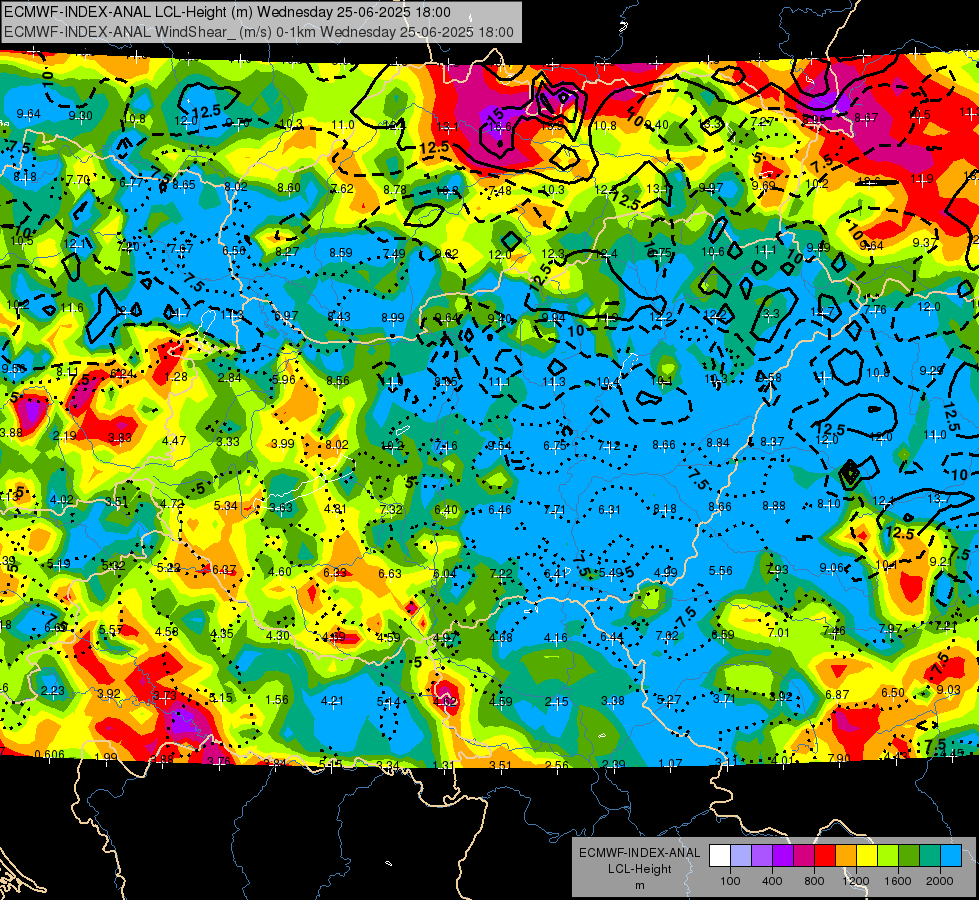The height and width of the screenshot is (900, 979).
Task: Click the 1.56 wind shear value
Action: (277, 700)
